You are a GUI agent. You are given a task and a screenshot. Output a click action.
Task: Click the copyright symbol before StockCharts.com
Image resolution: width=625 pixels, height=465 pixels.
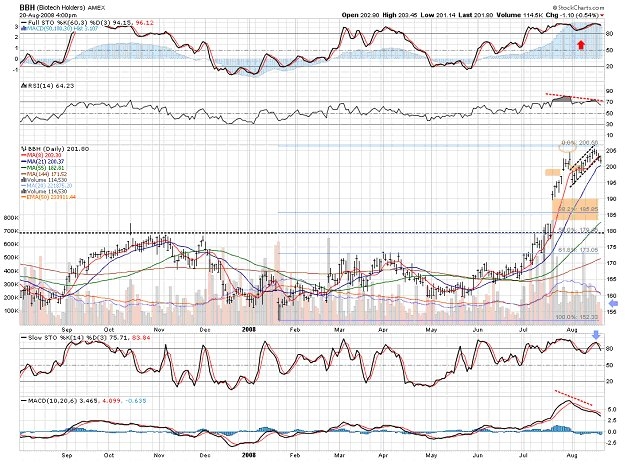[x=555, y=8]
